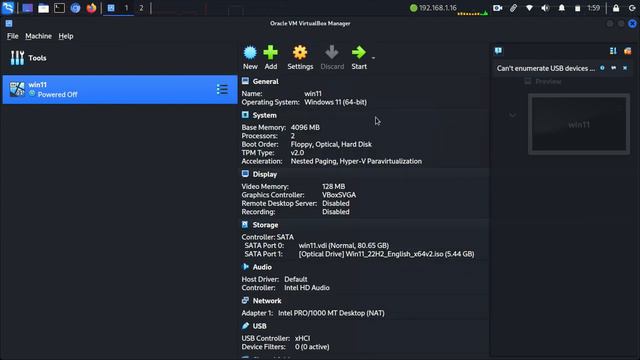Click the Display monitor icon
The width and height of the screenshot is (640, 360).
click(x=245, y=173)
